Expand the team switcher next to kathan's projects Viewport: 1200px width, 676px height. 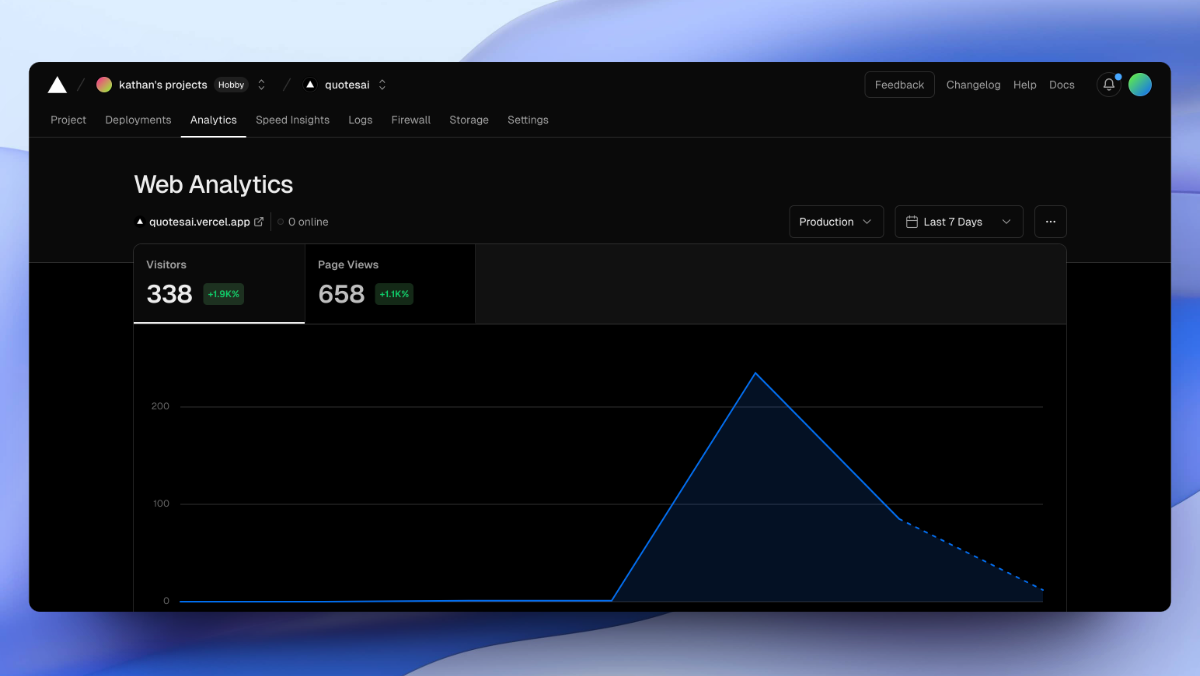pyautogui.click(x=261, y=84)
